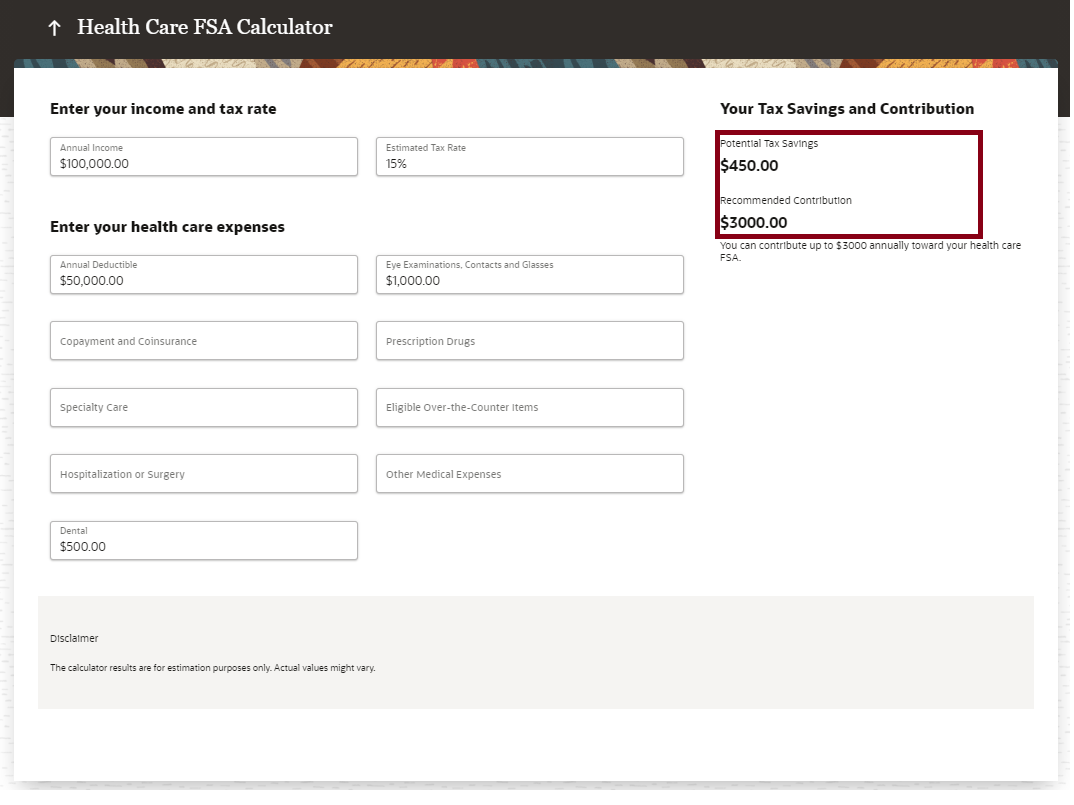Click the annual contribution limit note
Screen dimensions: 1074x805
[x=870, y=251]
